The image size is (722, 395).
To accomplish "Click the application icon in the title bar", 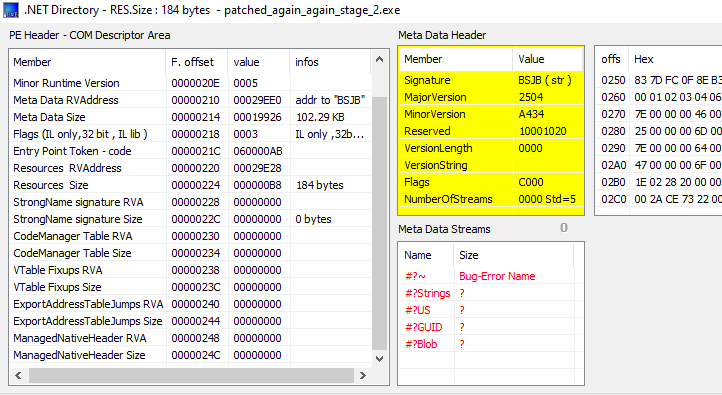I will coord(11,10).
